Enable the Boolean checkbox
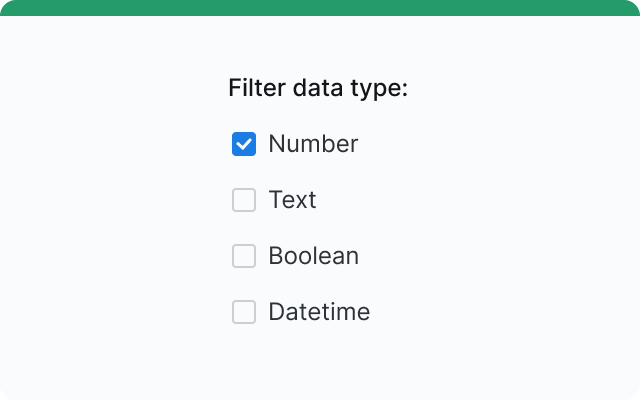This screenshot has height=400, width=640. [x=244, y=256]
